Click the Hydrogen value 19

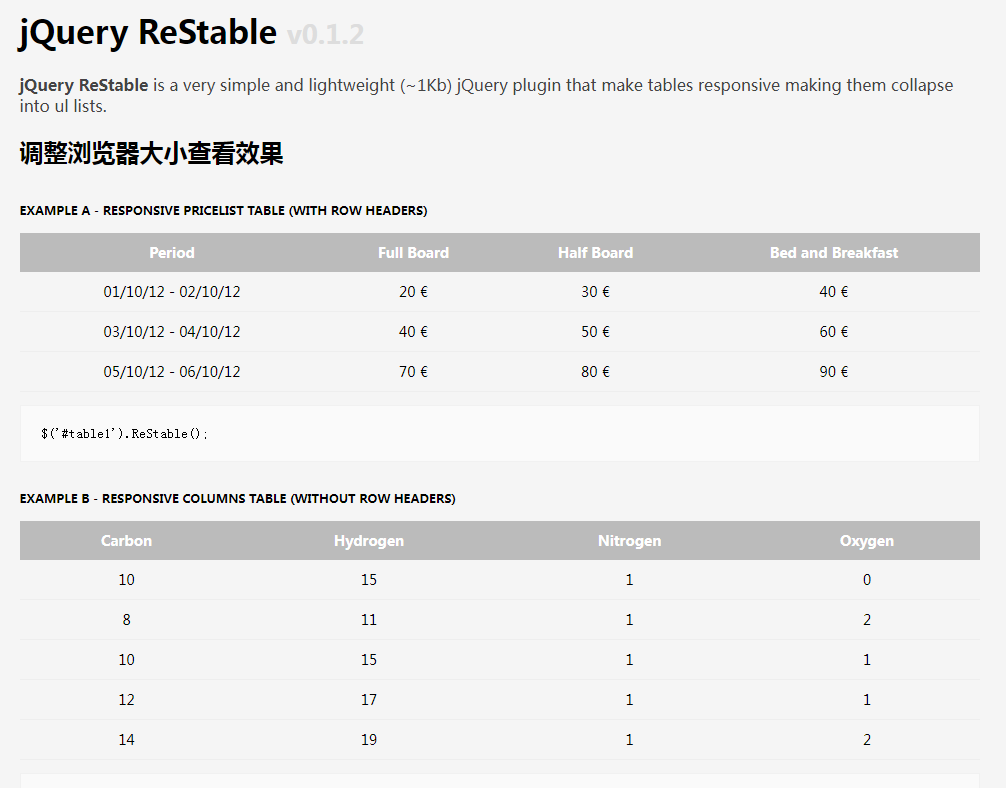[x=369, y=740]
